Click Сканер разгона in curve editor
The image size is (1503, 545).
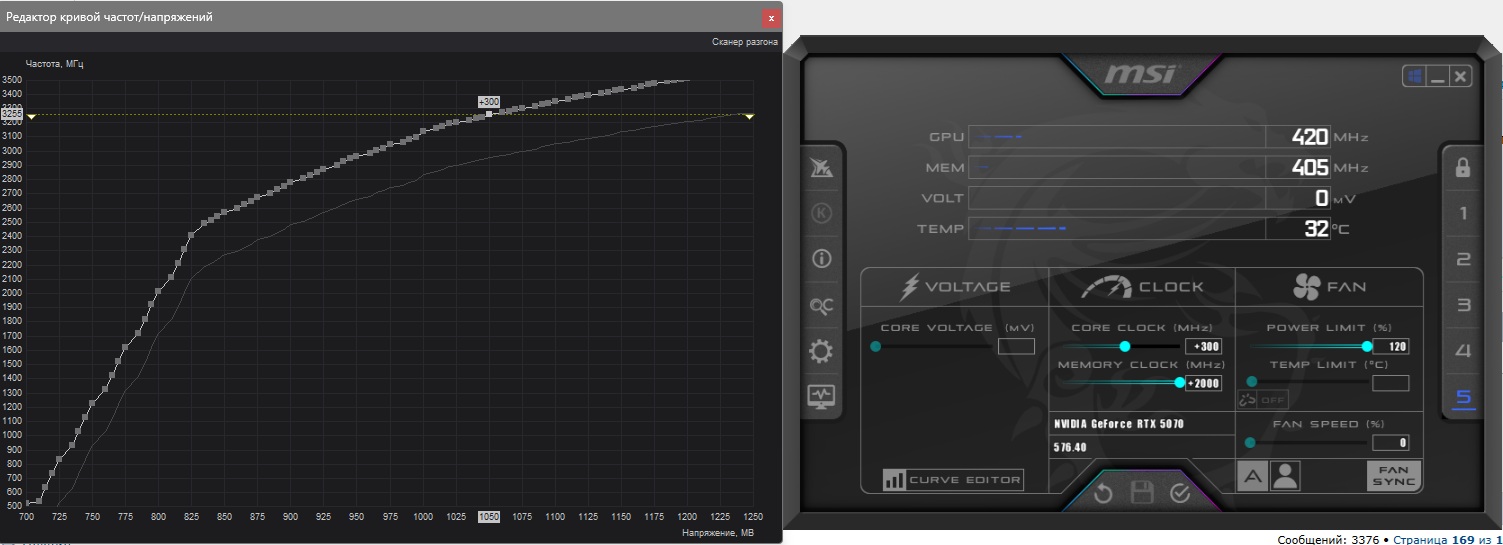(745, 43)
